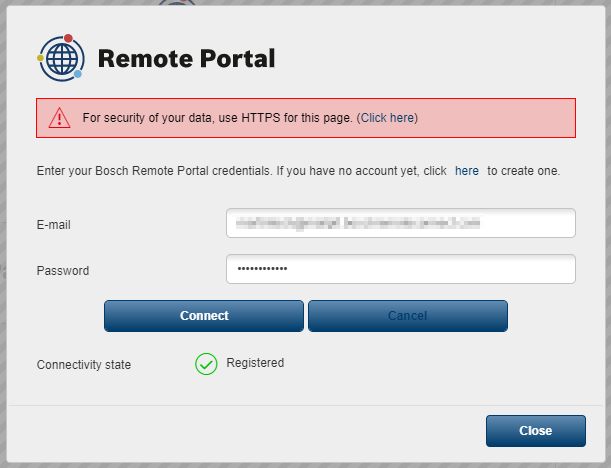Click the Cancel button
The height and width of the screenshot is (468, 611).
(408, 316)
